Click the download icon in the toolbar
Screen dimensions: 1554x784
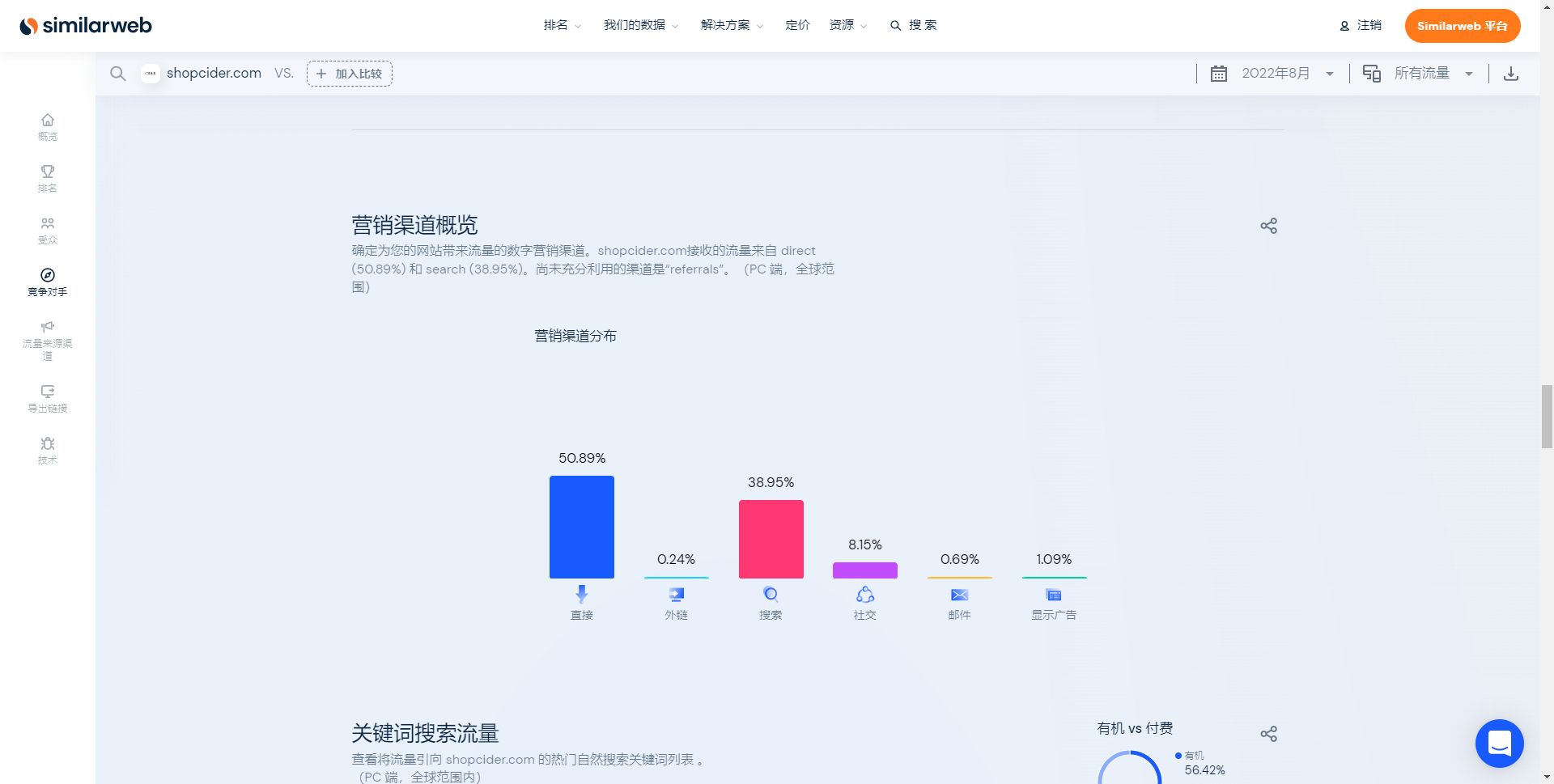click(1511, 74)
